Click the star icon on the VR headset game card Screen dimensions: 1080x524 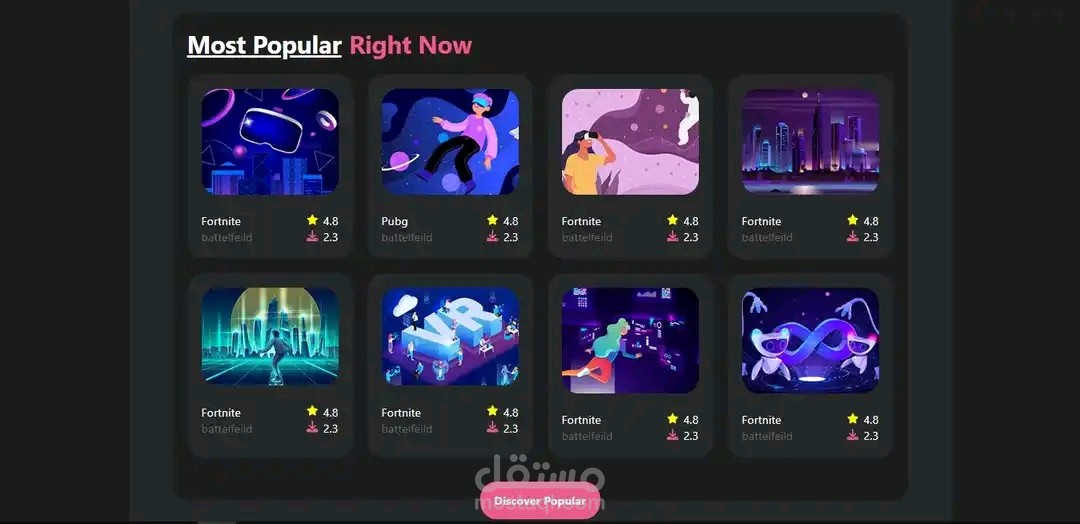[x=312, y=220]
